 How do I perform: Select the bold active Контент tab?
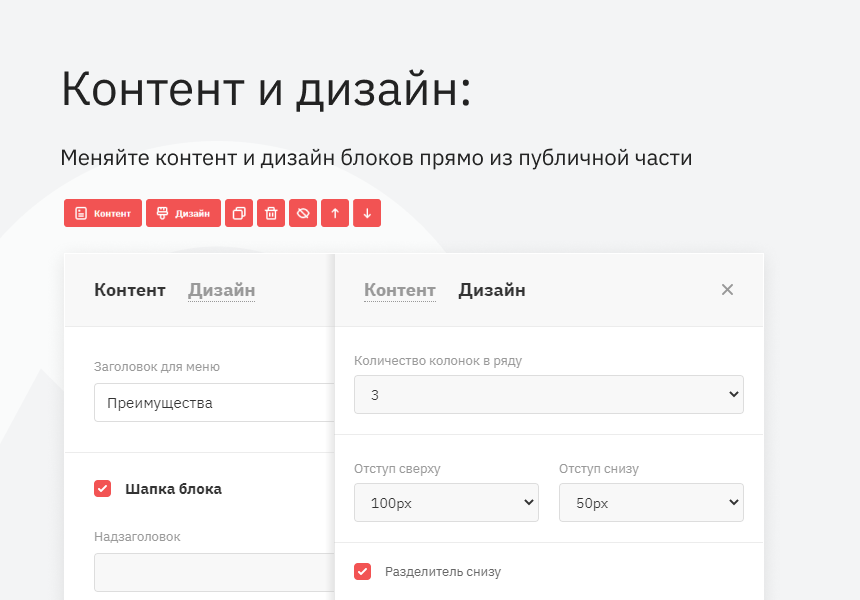[x=130, y=290]
